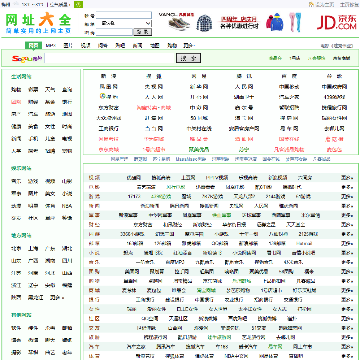Open 建设银行 in the 银行 row

click(175, 300)
